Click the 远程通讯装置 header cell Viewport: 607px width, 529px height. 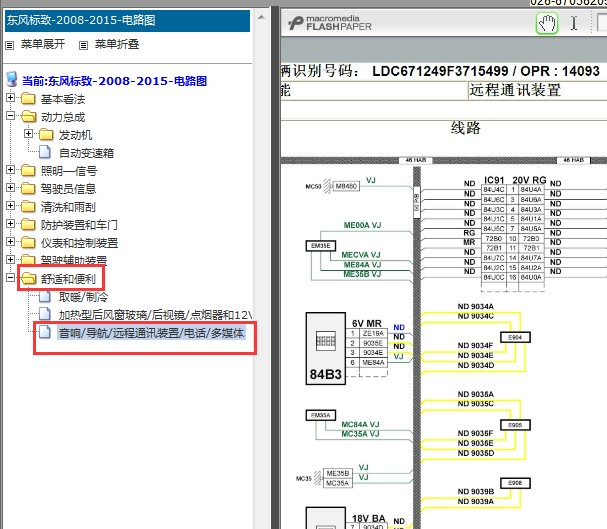[537, 90]
